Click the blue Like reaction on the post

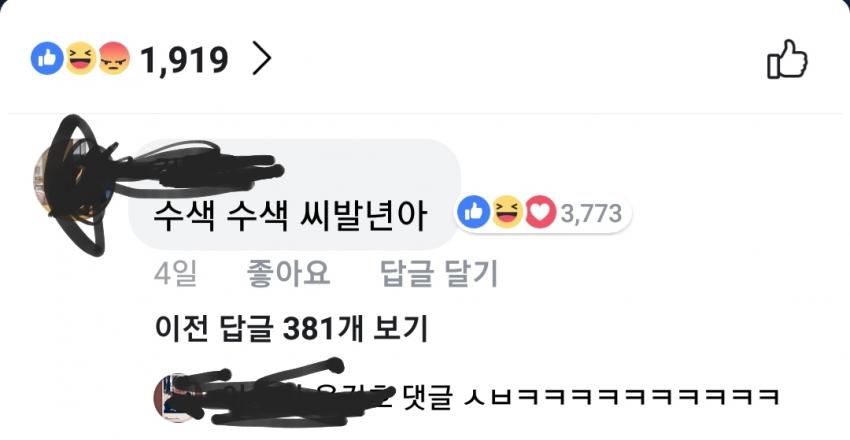pos(47,59)
